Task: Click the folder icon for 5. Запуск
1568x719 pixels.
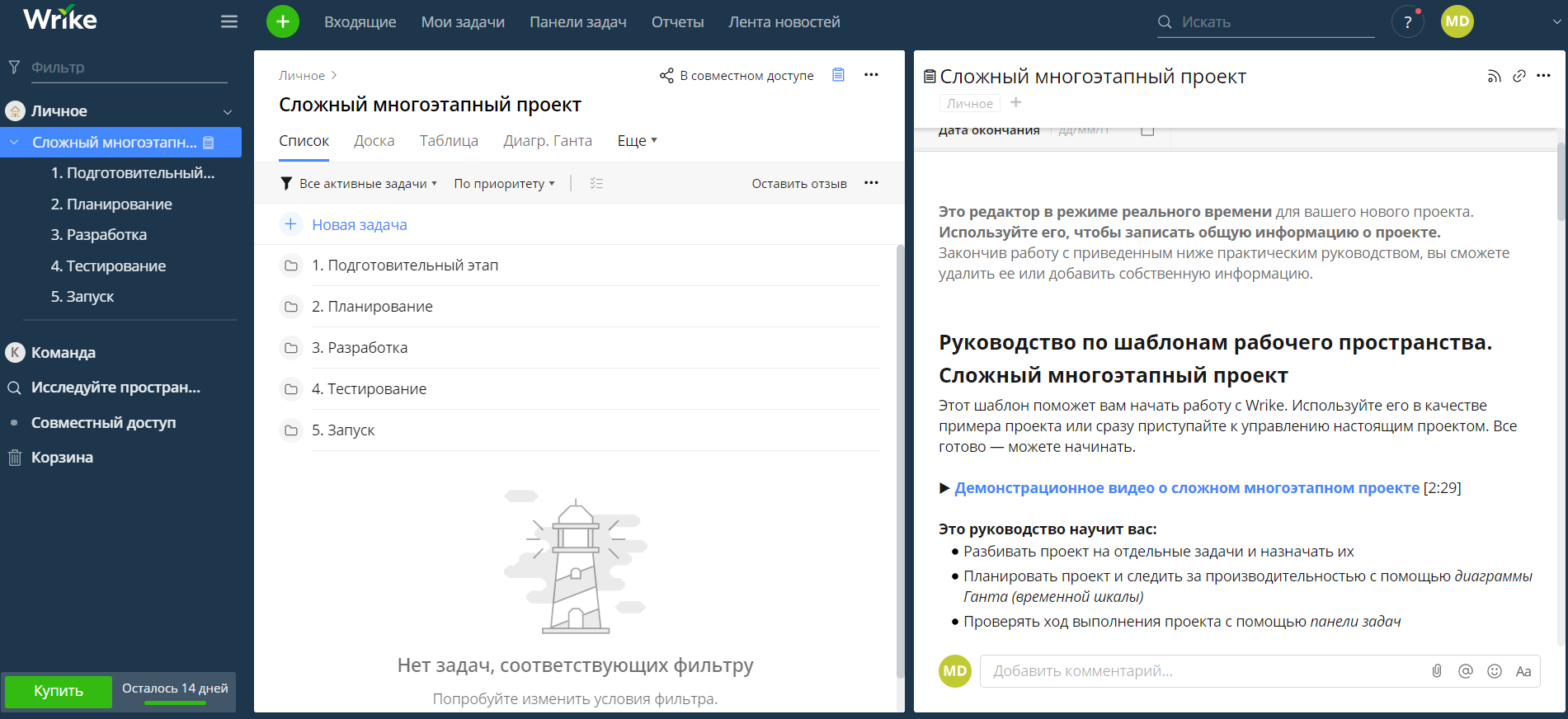Action: click(290, 430)
